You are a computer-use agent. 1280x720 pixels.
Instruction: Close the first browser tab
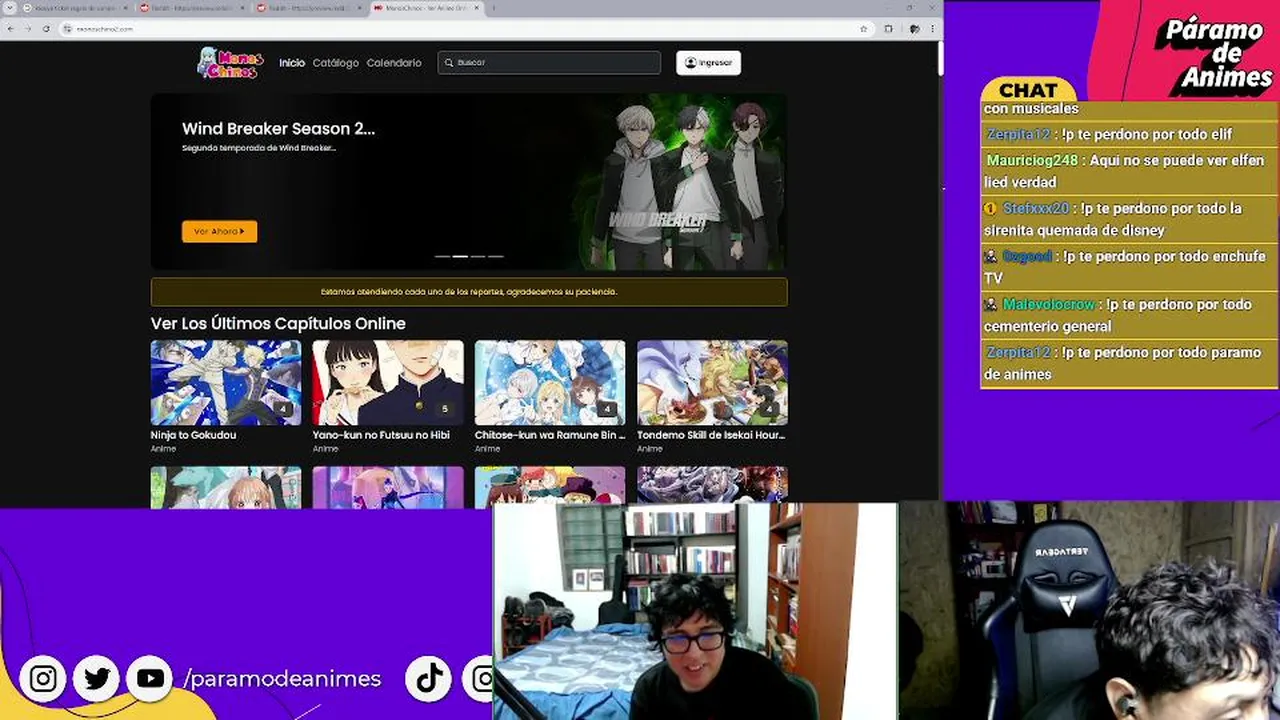pyautogui.click(x=125, y=8)
